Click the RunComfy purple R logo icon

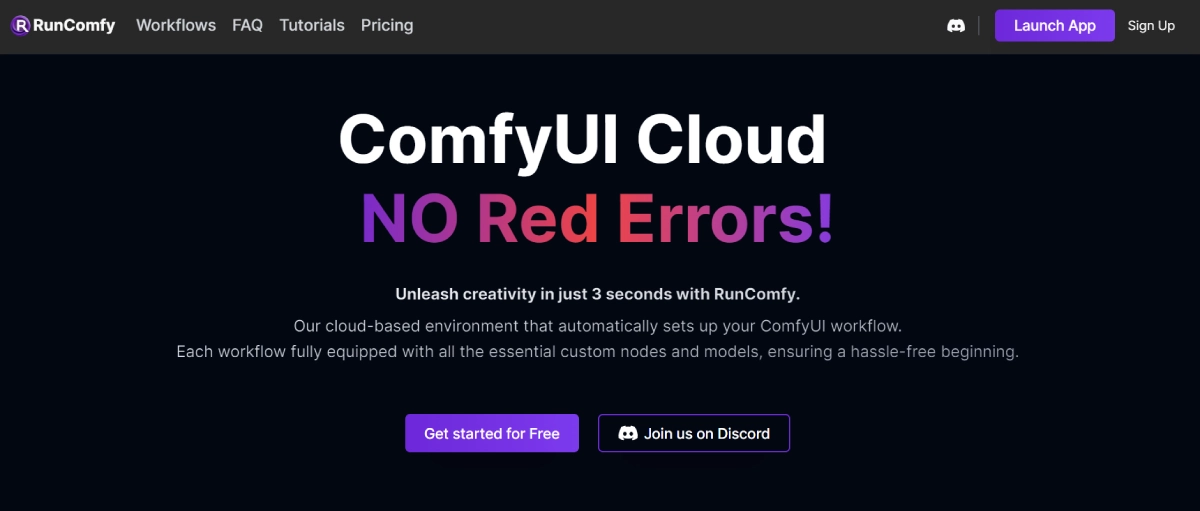(x=20, y=26)
